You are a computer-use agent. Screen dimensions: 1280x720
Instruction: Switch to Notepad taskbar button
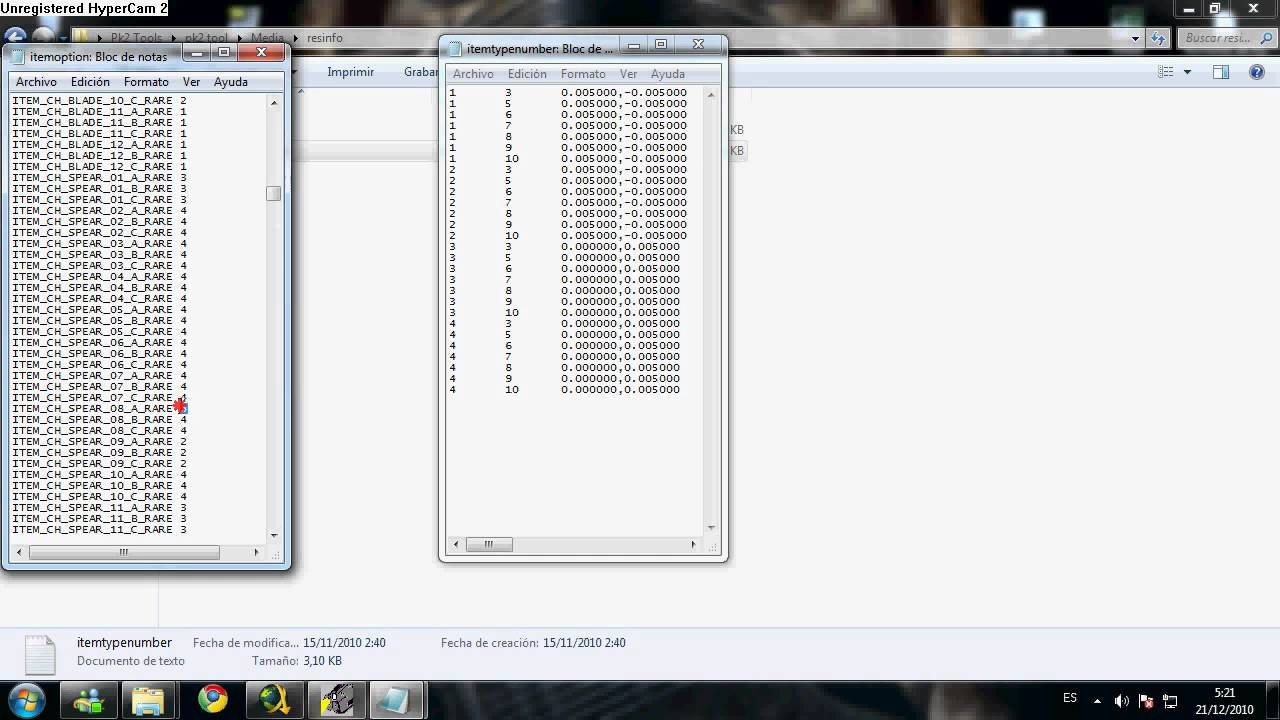click(x=395, y=700)
